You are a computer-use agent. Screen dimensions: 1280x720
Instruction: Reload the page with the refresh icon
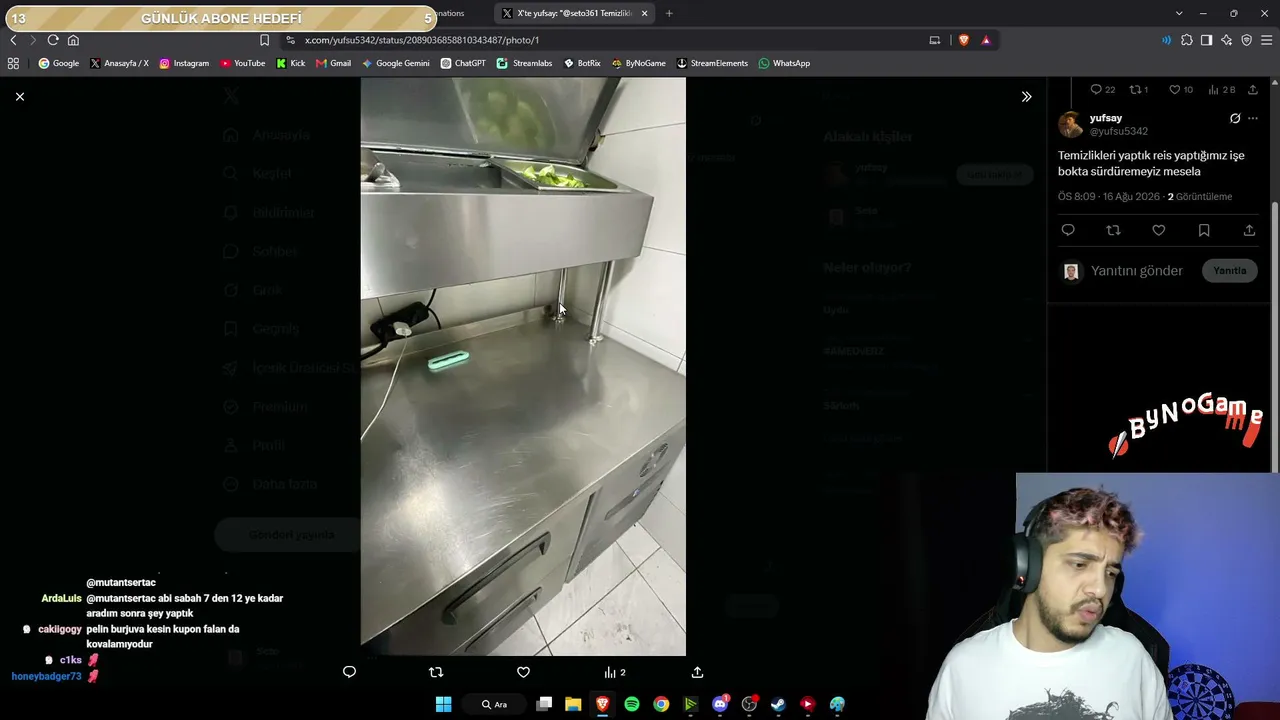click(x=53, y=40)
